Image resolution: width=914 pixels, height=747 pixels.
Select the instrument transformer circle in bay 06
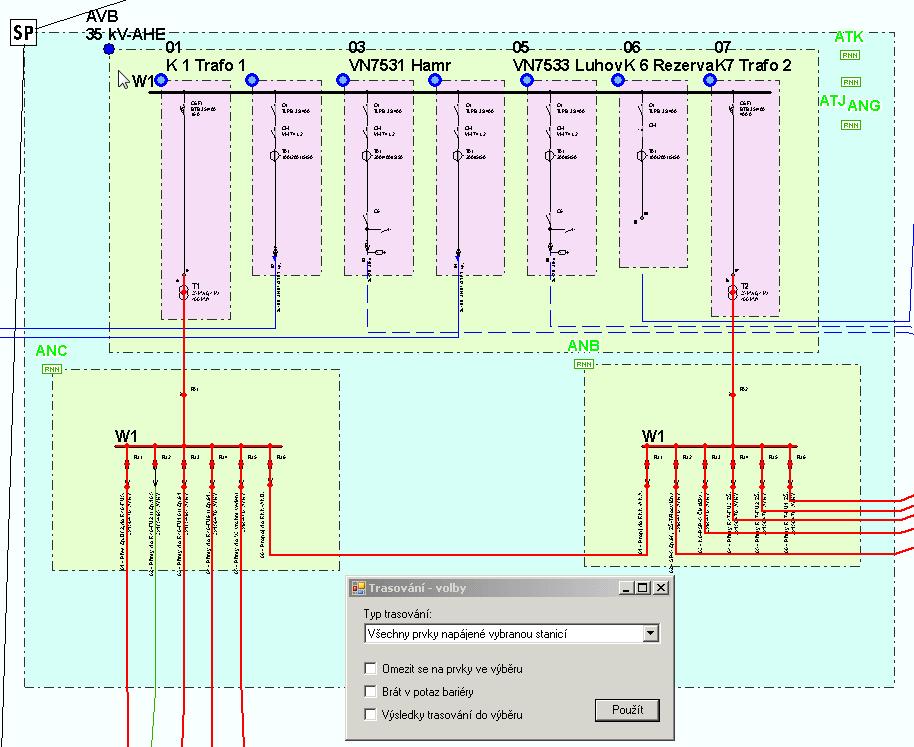[x=641, y=156]
